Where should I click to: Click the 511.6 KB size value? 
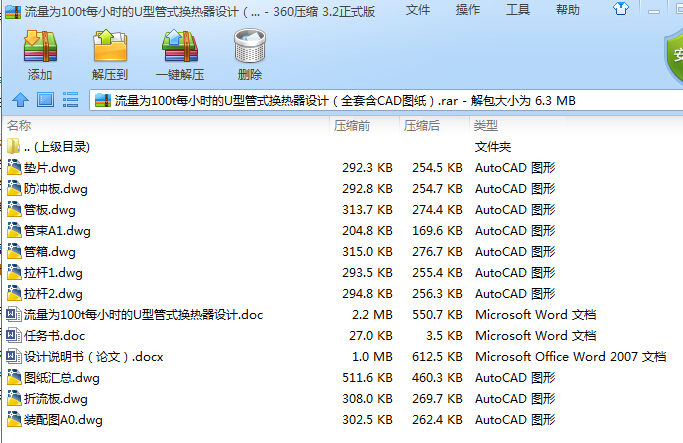click(x=367, y=378)
